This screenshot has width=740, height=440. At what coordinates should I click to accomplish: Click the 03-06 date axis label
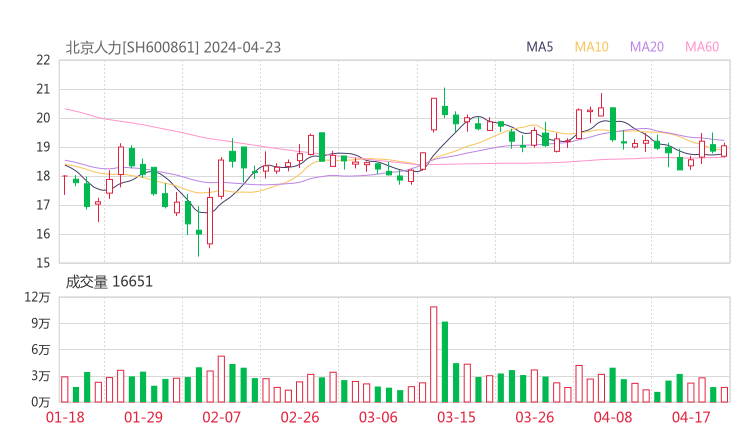pos(378,417)
